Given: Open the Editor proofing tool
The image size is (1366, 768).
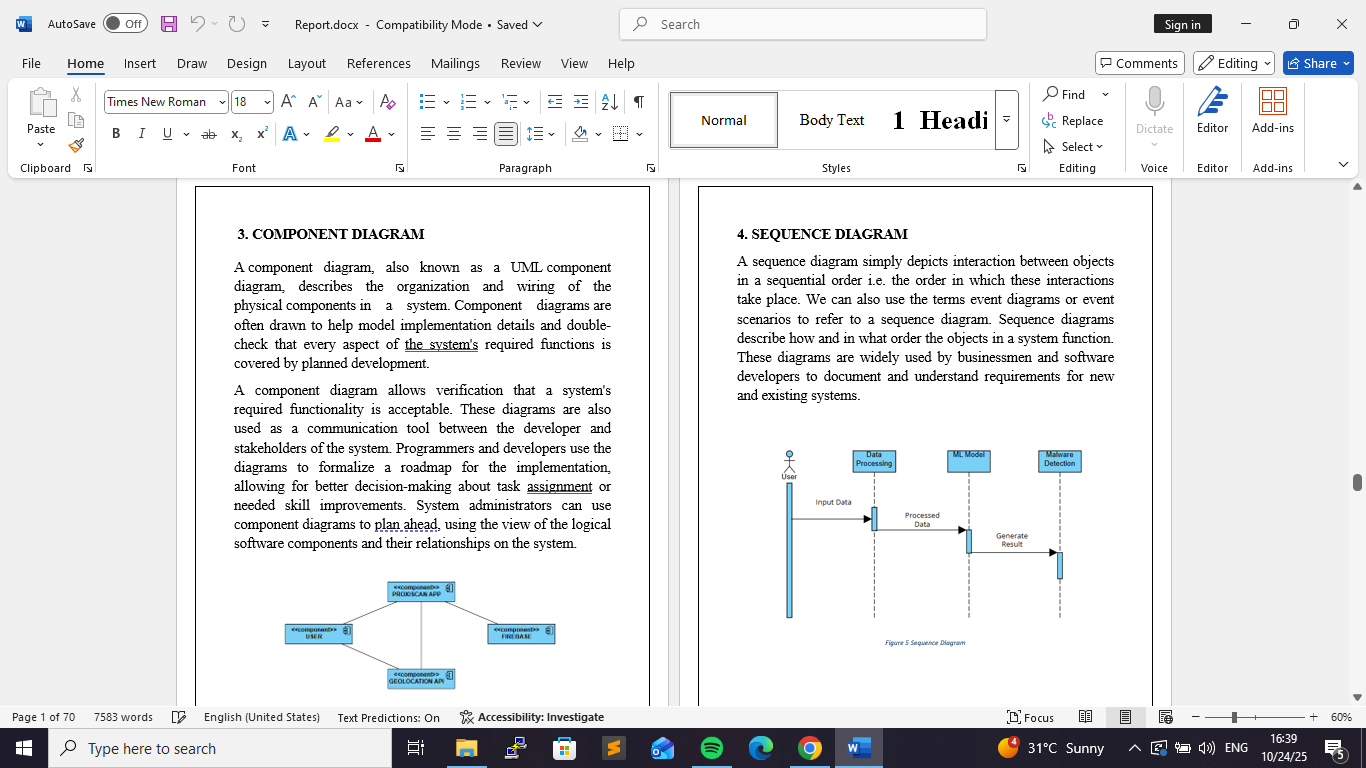Looking at the screenshot, I should pyautogui.click(x=1212, y=110).
